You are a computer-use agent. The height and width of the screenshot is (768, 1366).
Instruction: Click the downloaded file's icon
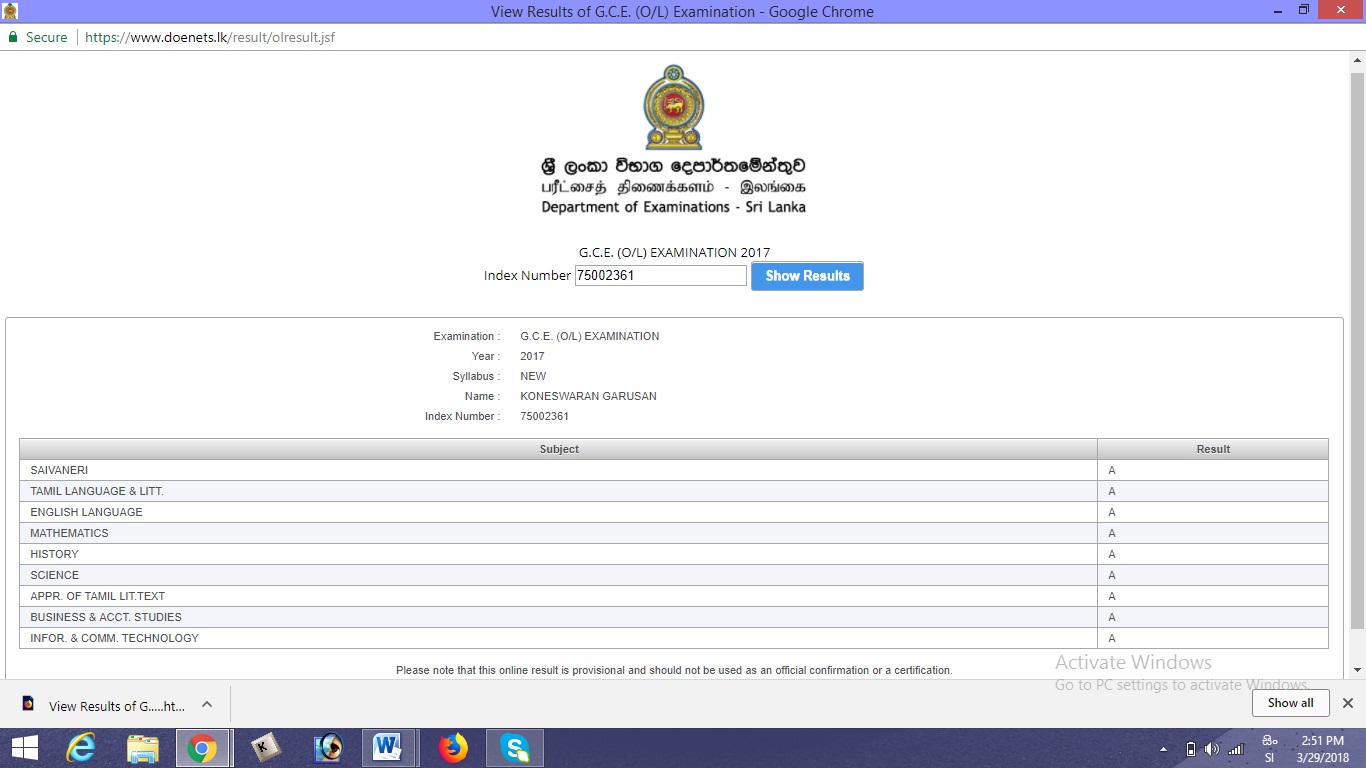pos(28,704)
